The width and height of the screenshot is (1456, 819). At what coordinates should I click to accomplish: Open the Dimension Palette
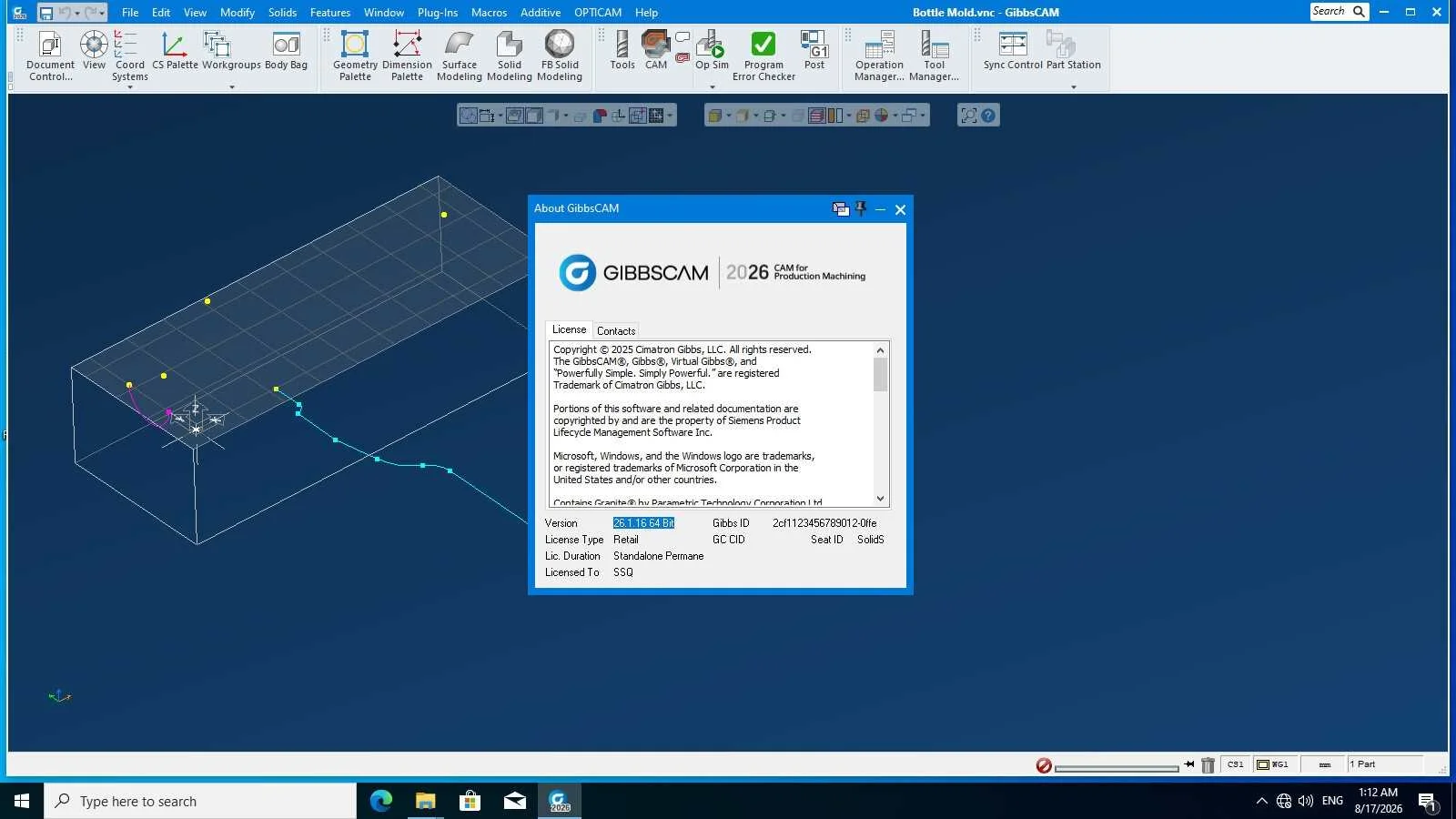[407, 56]
